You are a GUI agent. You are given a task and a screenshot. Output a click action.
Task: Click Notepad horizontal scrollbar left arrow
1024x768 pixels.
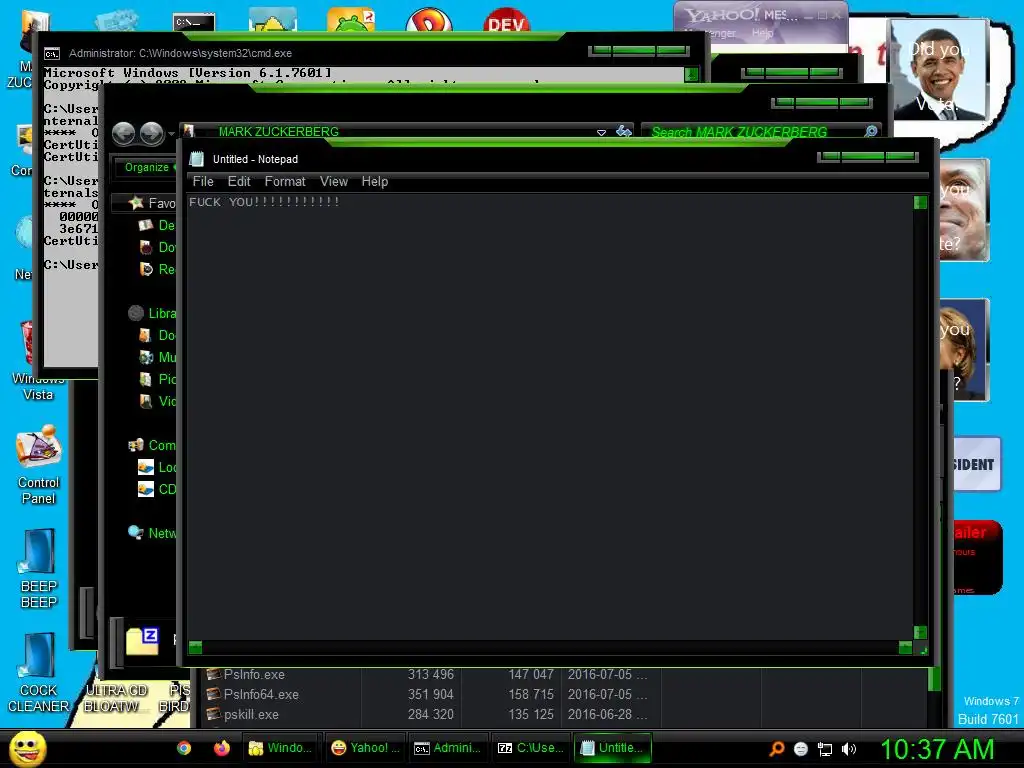pyautogui.click(x=195, y=647)
